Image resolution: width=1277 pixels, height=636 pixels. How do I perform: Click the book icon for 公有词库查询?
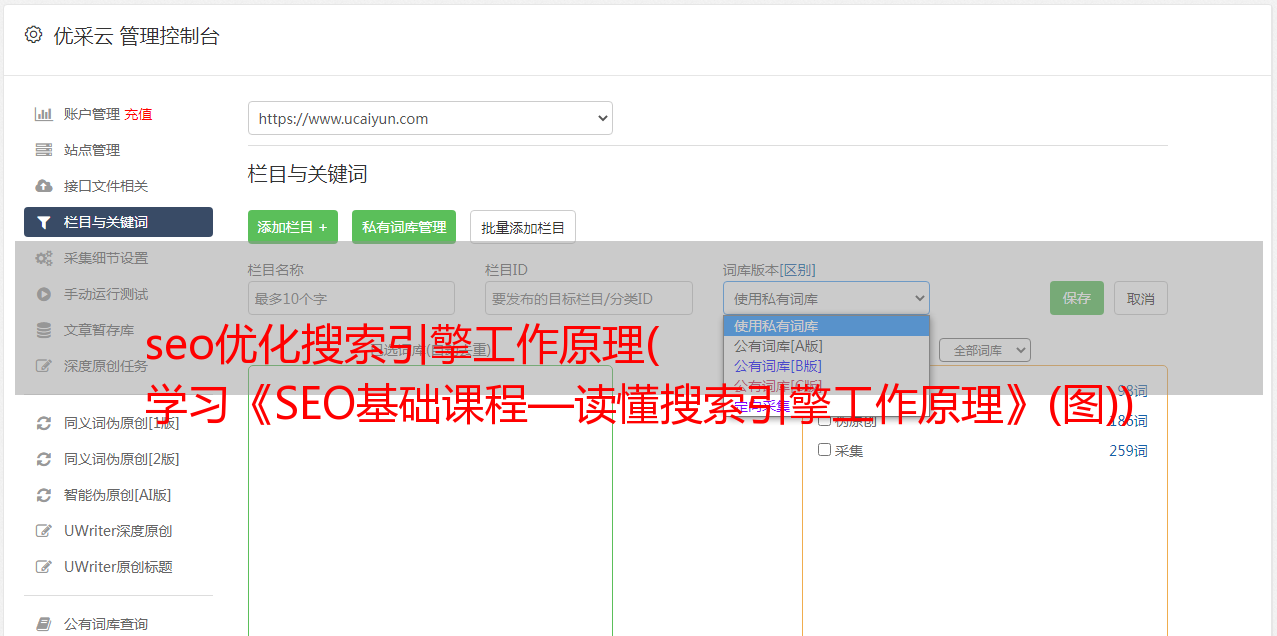[44, 624]
